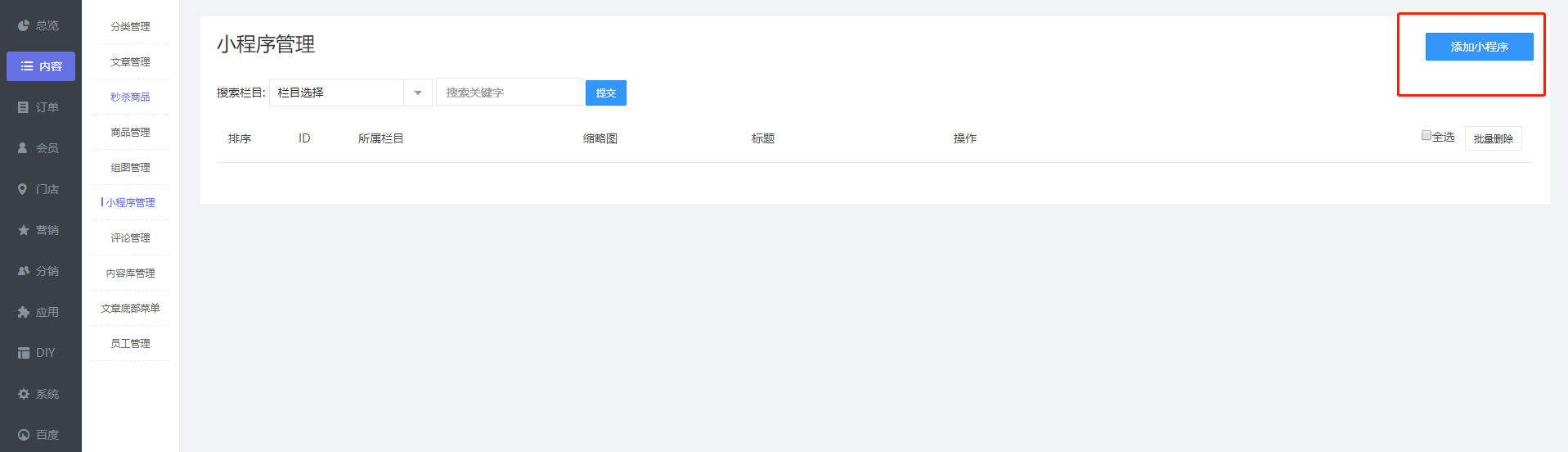Click the ID column header

(304, 138)
